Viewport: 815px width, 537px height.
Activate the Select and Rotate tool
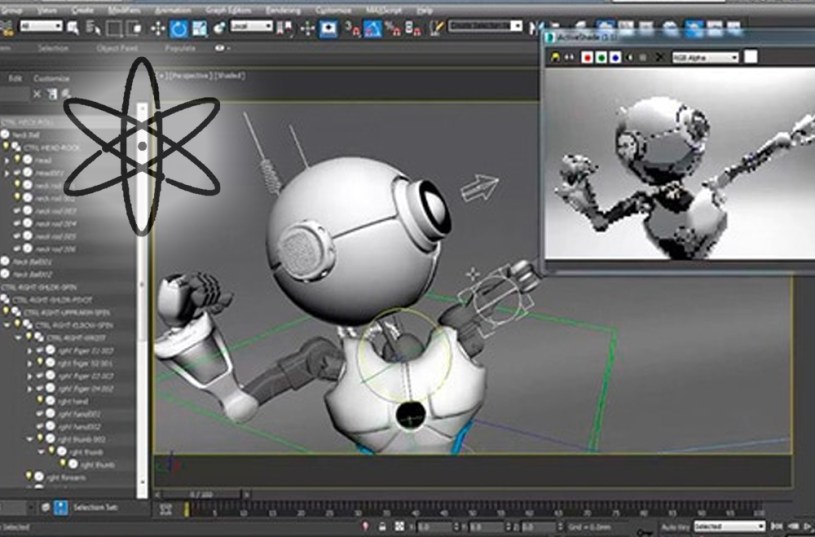click(x=180, y=27)
